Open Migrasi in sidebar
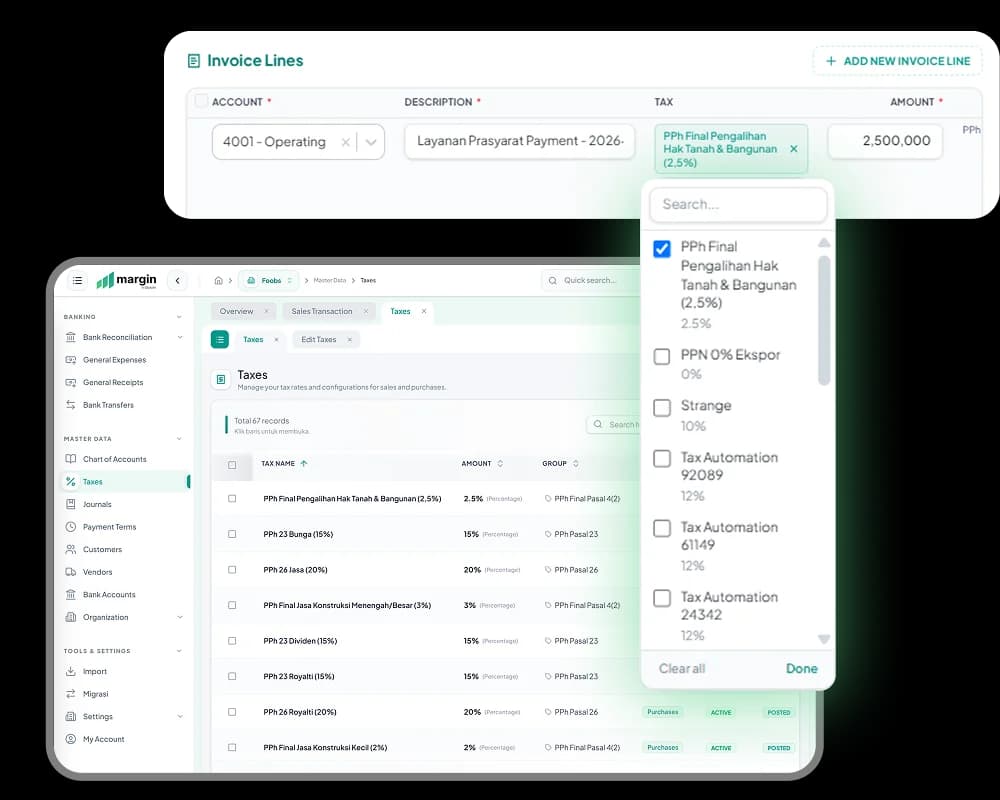Image resolution: width=1000 pixels, height=800 pixels. [x=95, y=693]
